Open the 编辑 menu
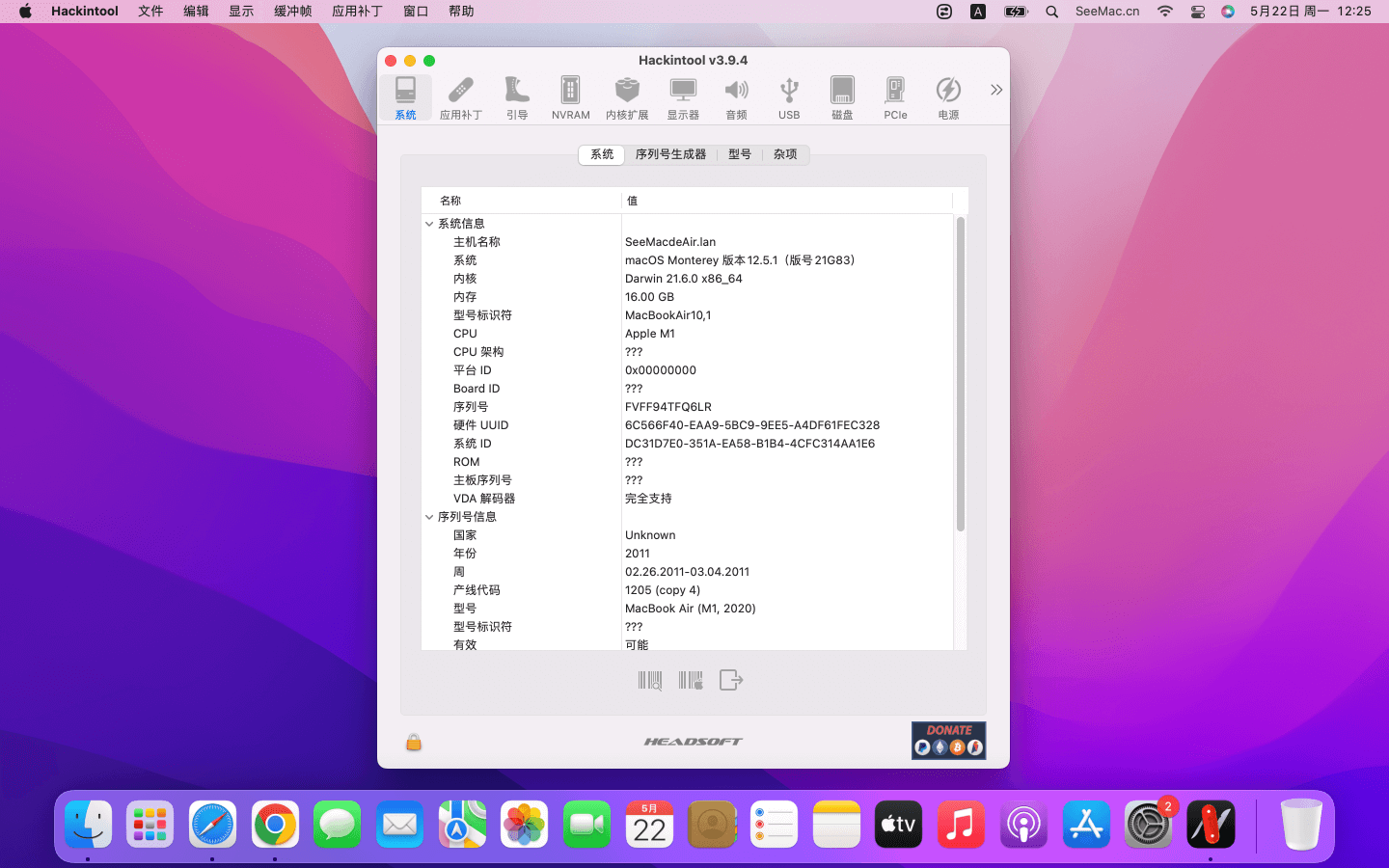Screen dimensions: 1389x868 click(x=196, y=12)
